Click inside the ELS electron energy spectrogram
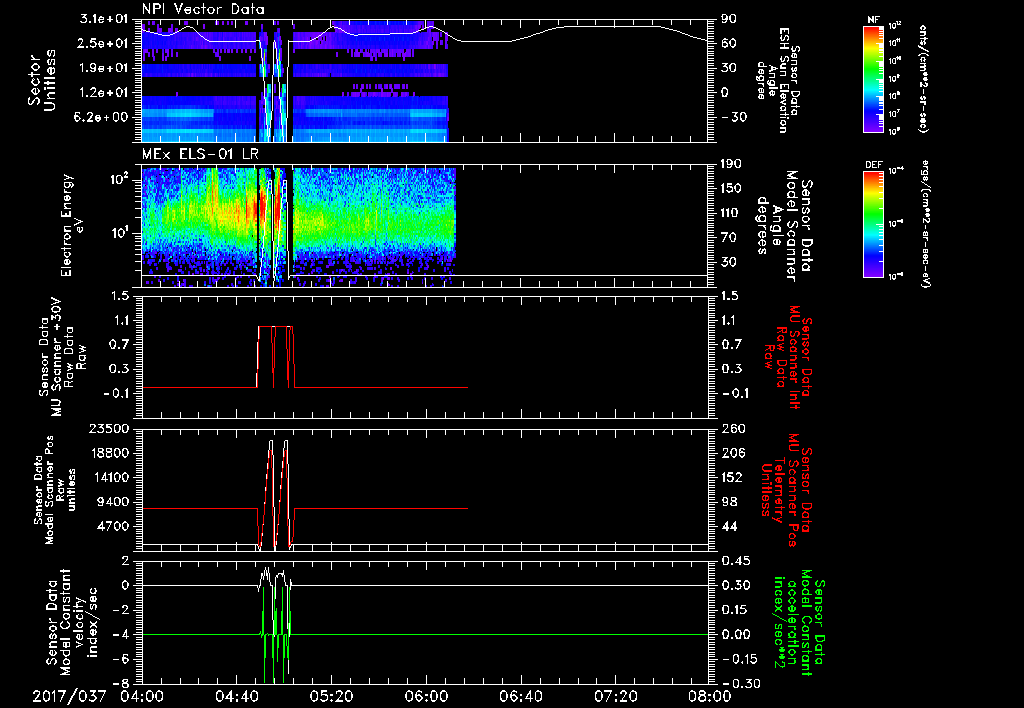 click(x=425, y=225)
